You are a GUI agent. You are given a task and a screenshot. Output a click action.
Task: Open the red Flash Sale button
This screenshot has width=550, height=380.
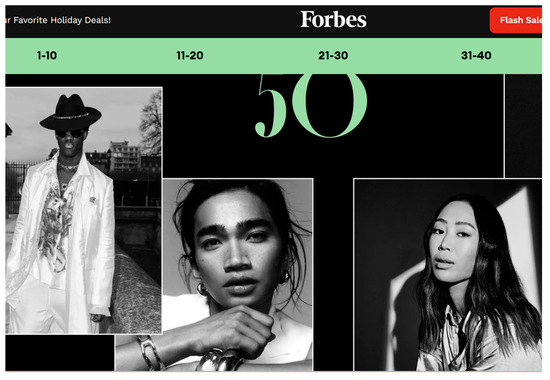516,20
